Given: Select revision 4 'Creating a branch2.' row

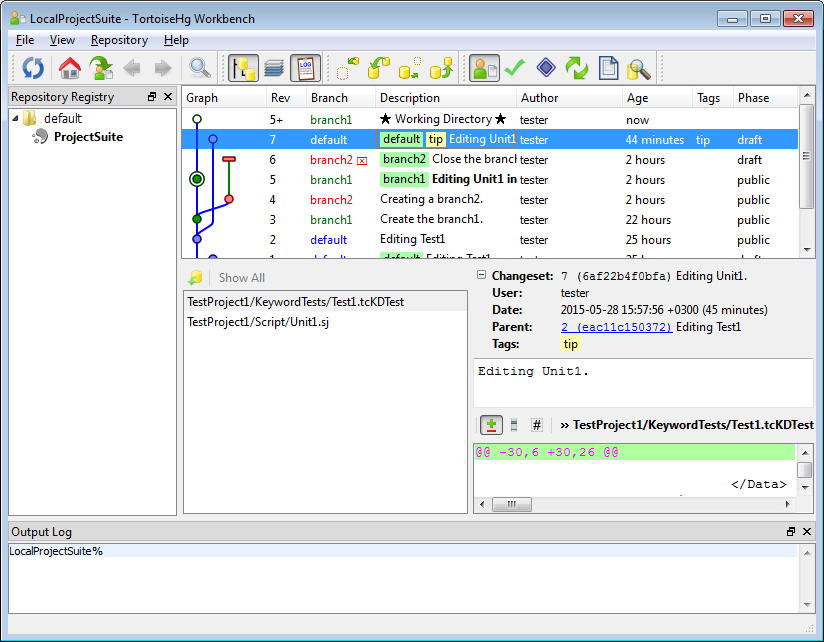Looking at the screenshot, I should point(490,200).
